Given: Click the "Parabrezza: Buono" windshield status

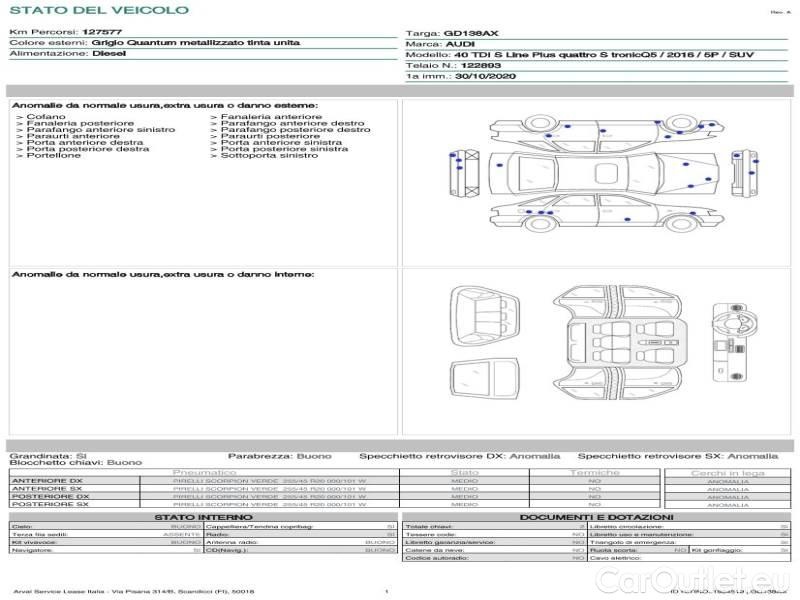Looking at the screenshot, I should coord(280,456).
